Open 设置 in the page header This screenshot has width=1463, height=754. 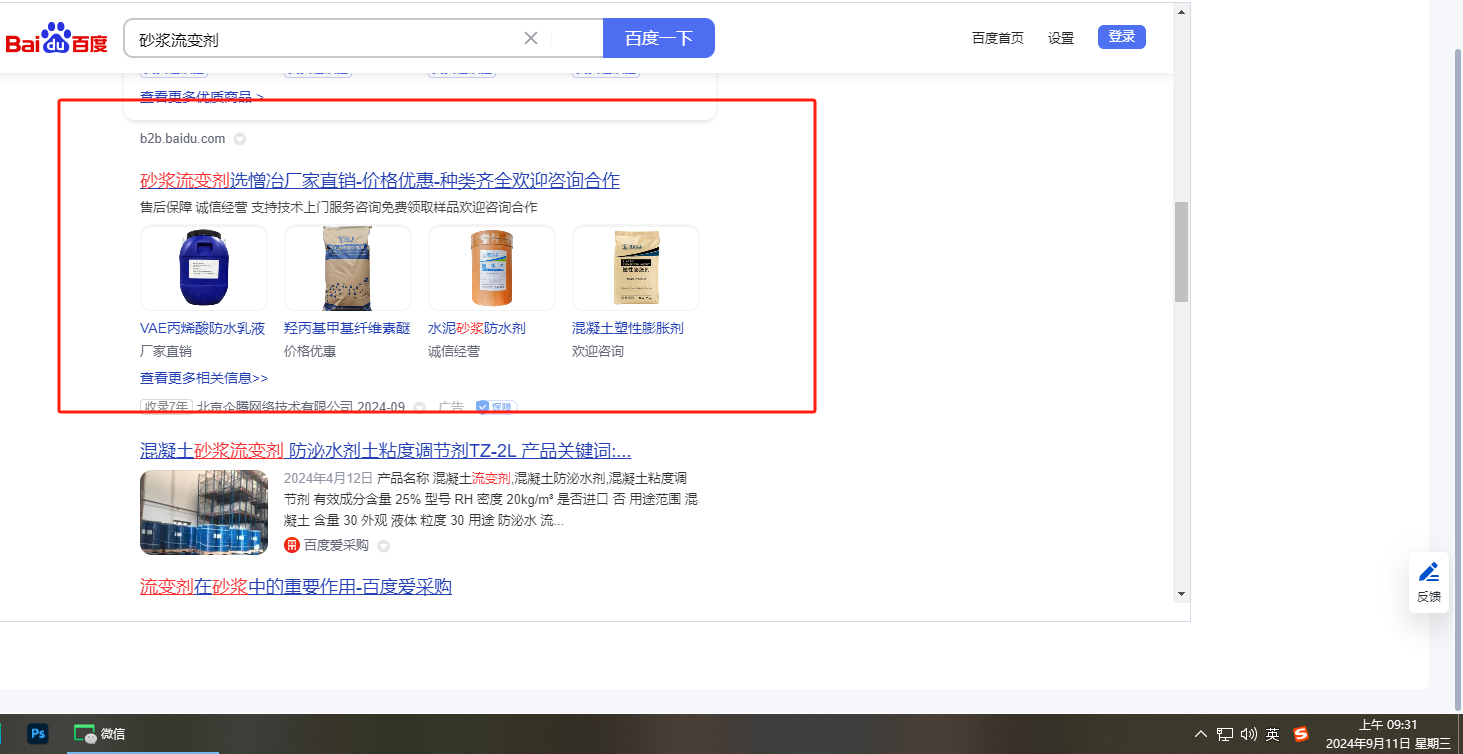tap(1061, 38)
